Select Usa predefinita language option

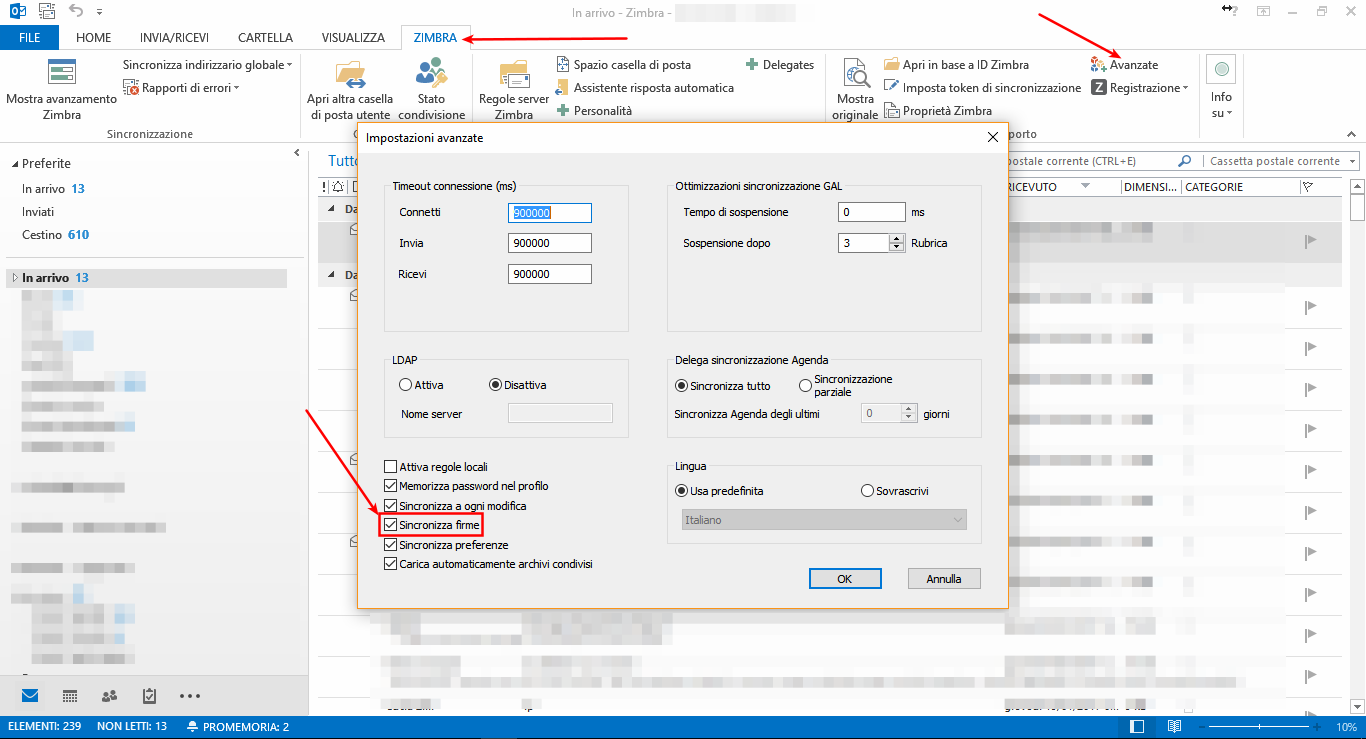coord(682,491)
